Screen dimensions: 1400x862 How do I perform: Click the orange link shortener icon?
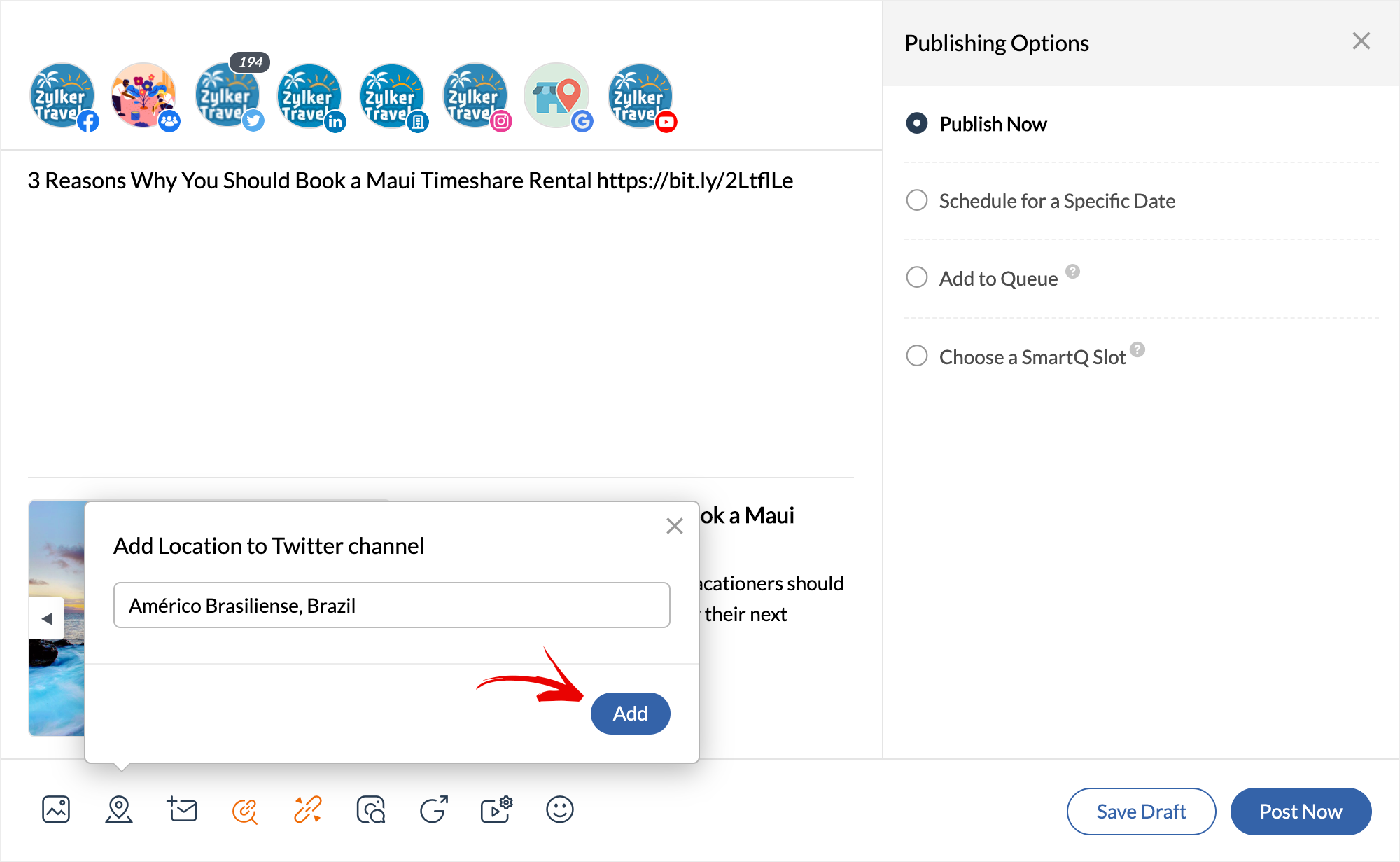coord(245,810)
